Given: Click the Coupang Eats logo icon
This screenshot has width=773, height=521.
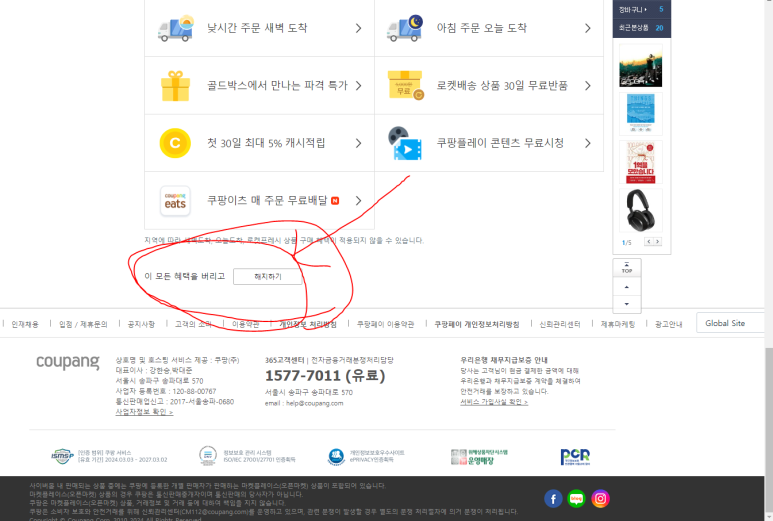Looking at the screenshot, I should (x=175, y=201).
